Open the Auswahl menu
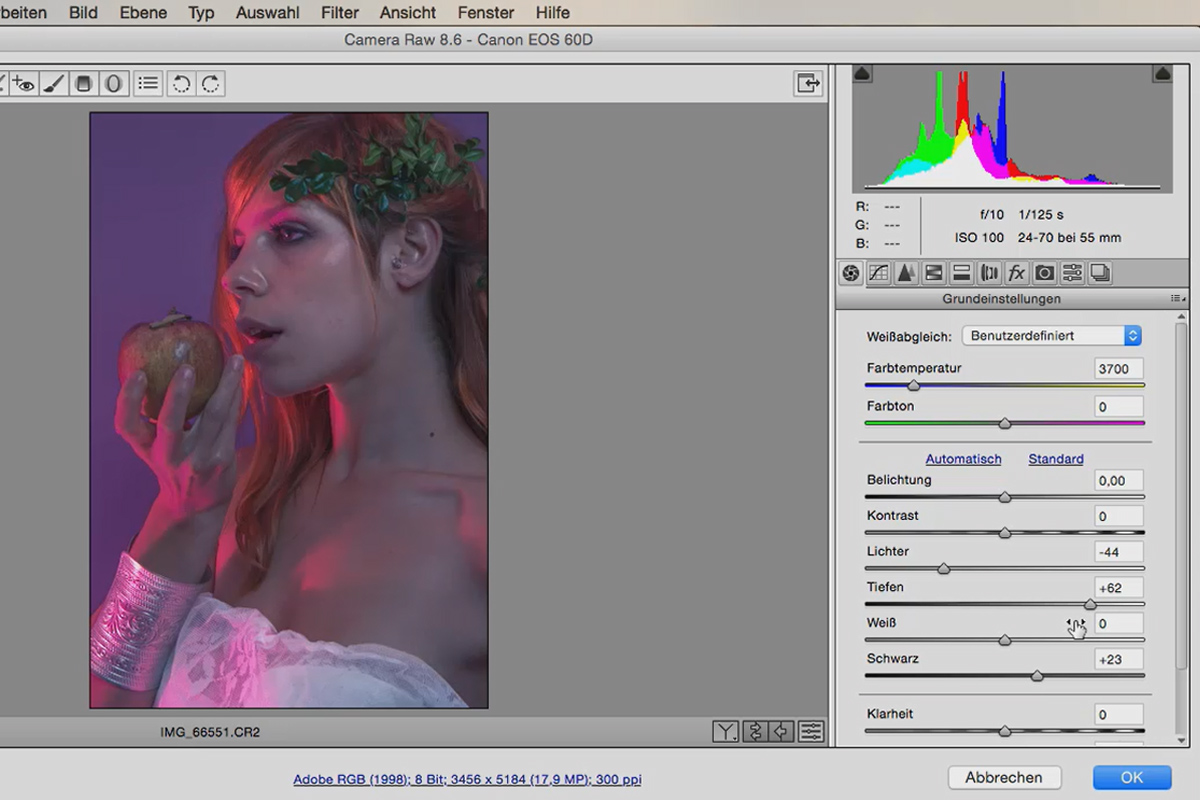The width and height of the screenshot is (1200, 800). (x=269, y=13)
